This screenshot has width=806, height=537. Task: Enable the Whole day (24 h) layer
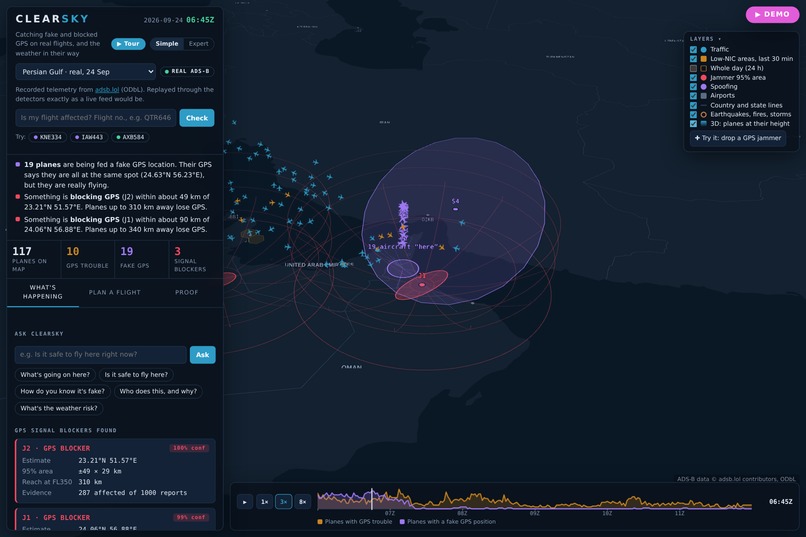pos(693,68)
